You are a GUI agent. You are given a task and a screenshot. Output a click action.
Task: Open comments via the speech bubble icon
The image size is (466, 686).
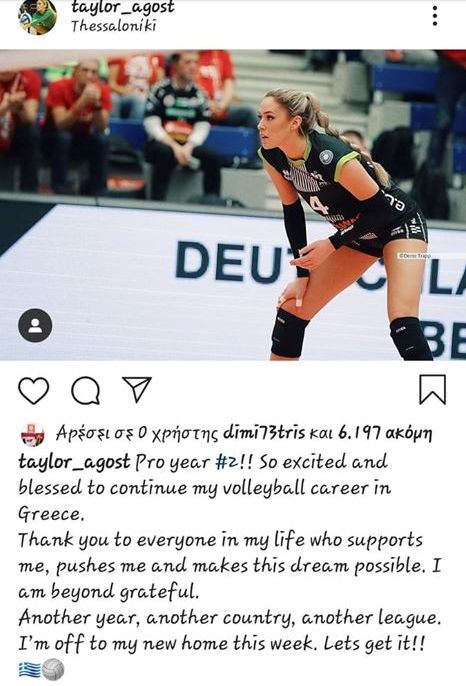[86, 390]
